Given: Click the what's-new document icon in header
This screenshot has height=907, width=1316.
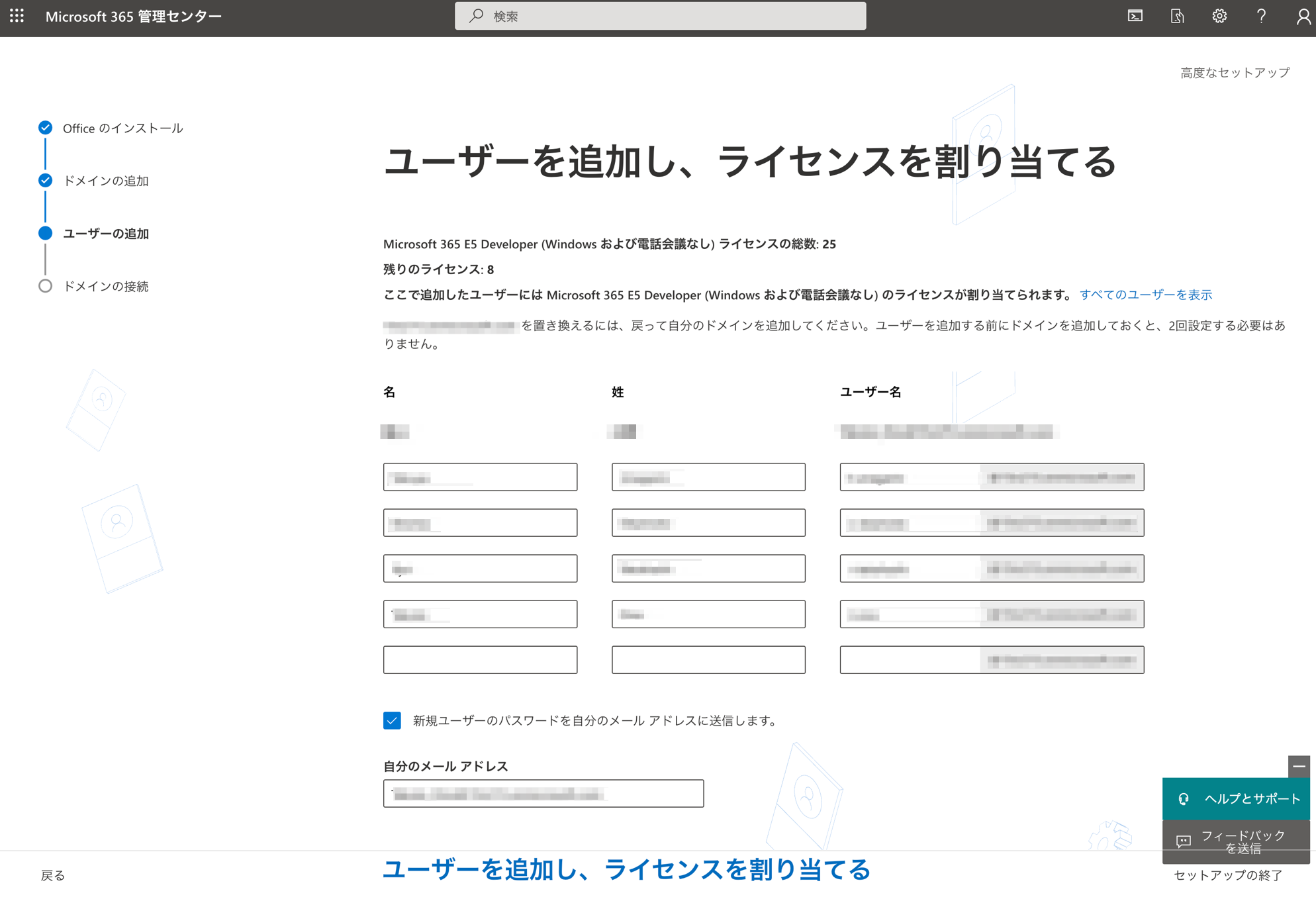Looking at the screenshot, I should [x=1177, y=16].
